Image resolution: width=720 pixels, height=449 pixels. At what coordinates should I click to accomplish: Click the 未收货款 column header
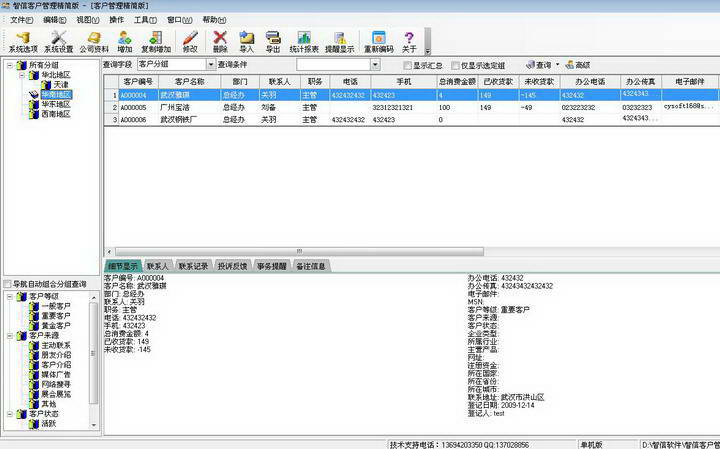[540, 82]
